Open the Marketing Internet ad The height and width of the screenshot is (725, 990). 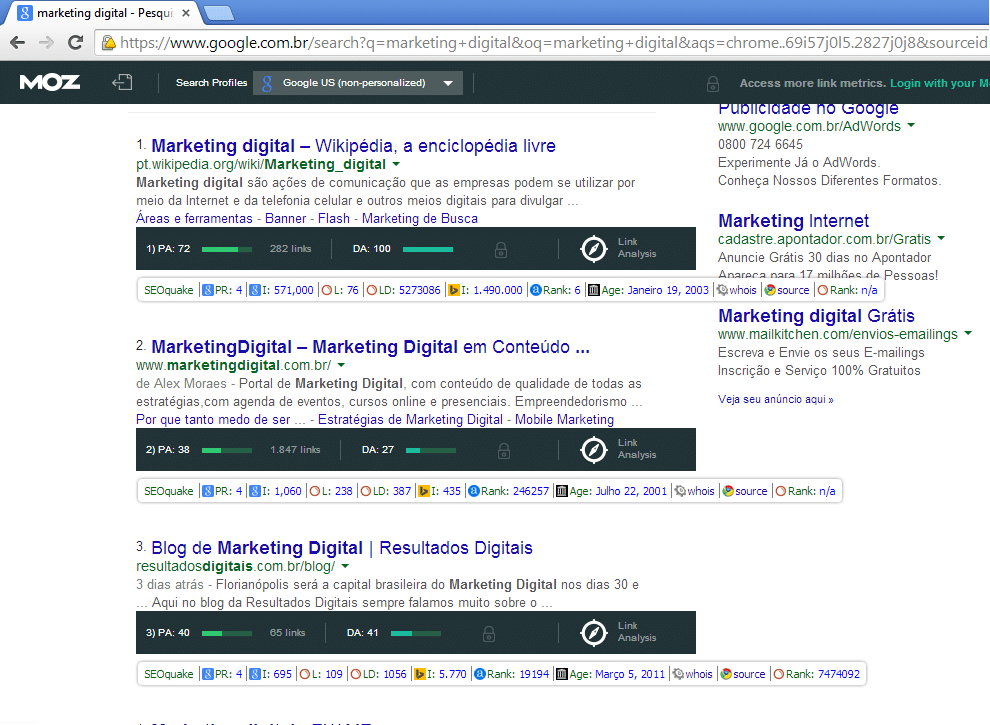[x=794, y=220]
